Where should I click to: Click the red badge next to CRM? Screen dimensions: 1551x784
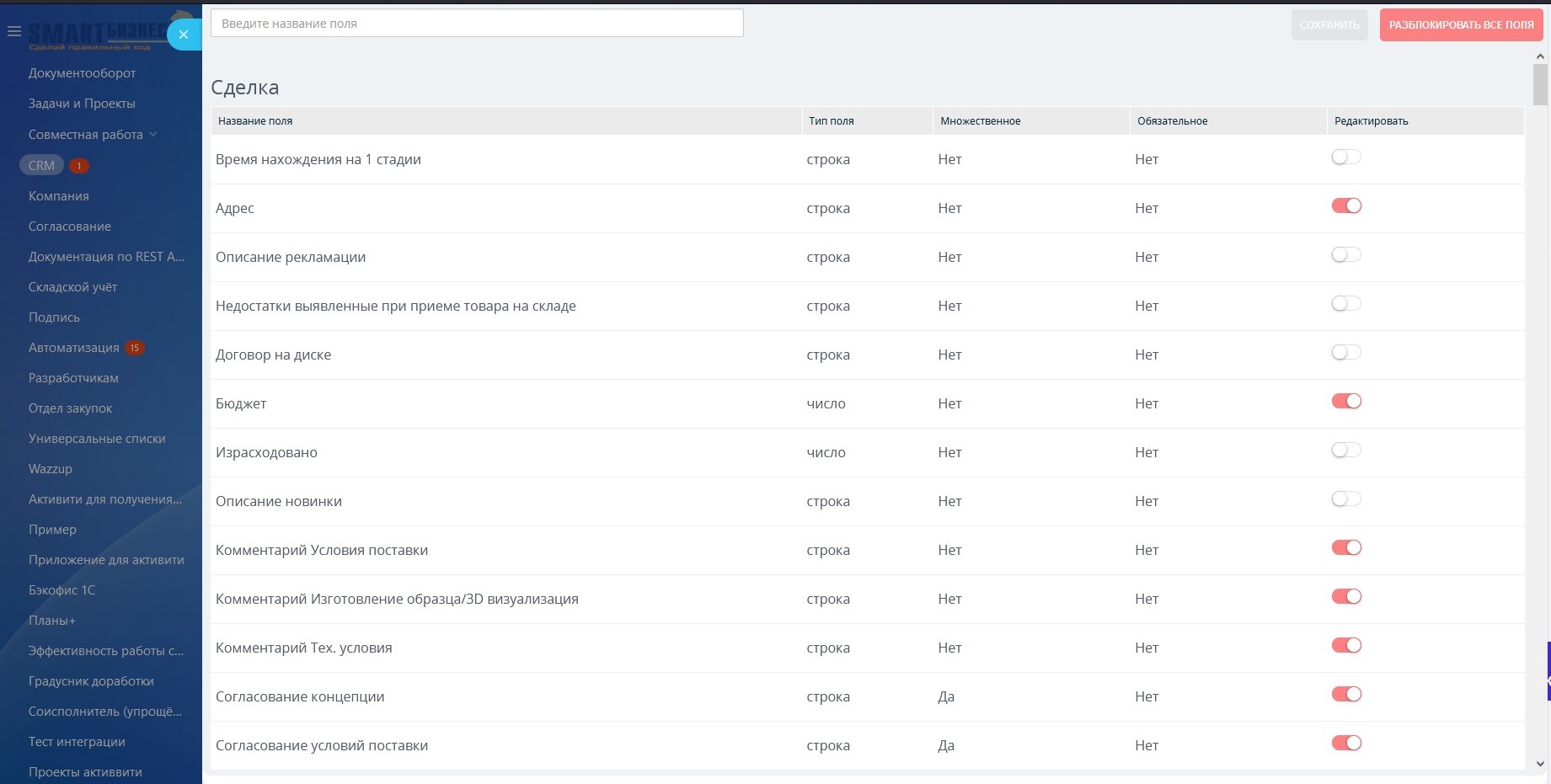(x=79, y=166)
